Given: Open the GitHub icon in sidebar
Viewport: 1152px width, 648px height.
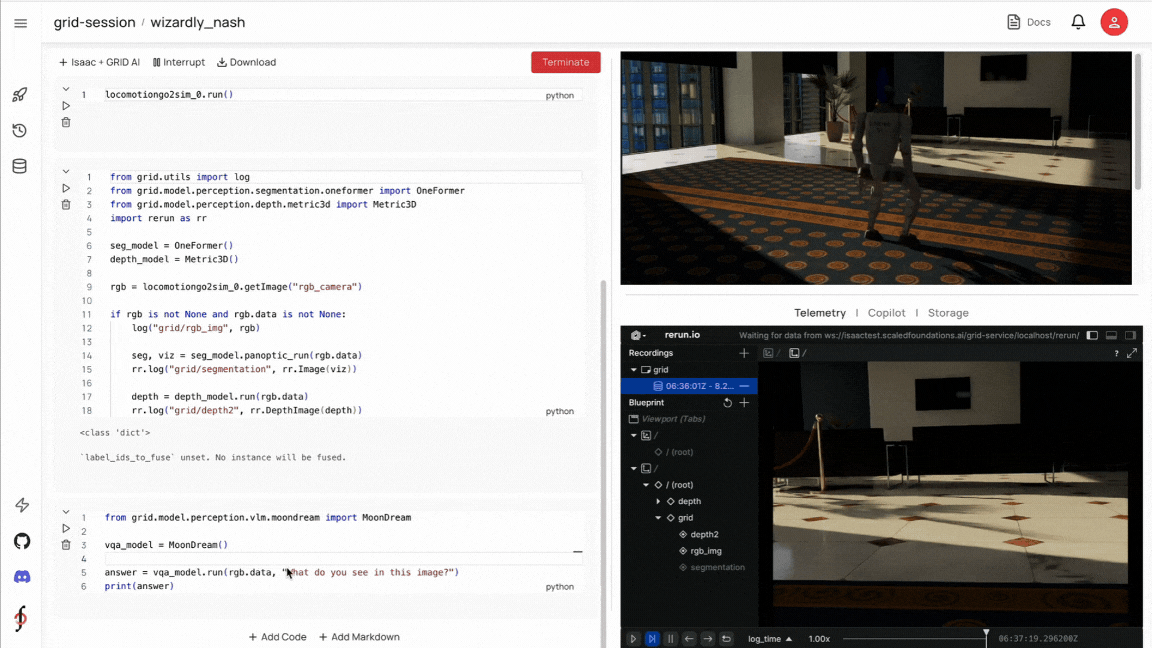Looking at the screenshot, I should click(x=22, y=541).
